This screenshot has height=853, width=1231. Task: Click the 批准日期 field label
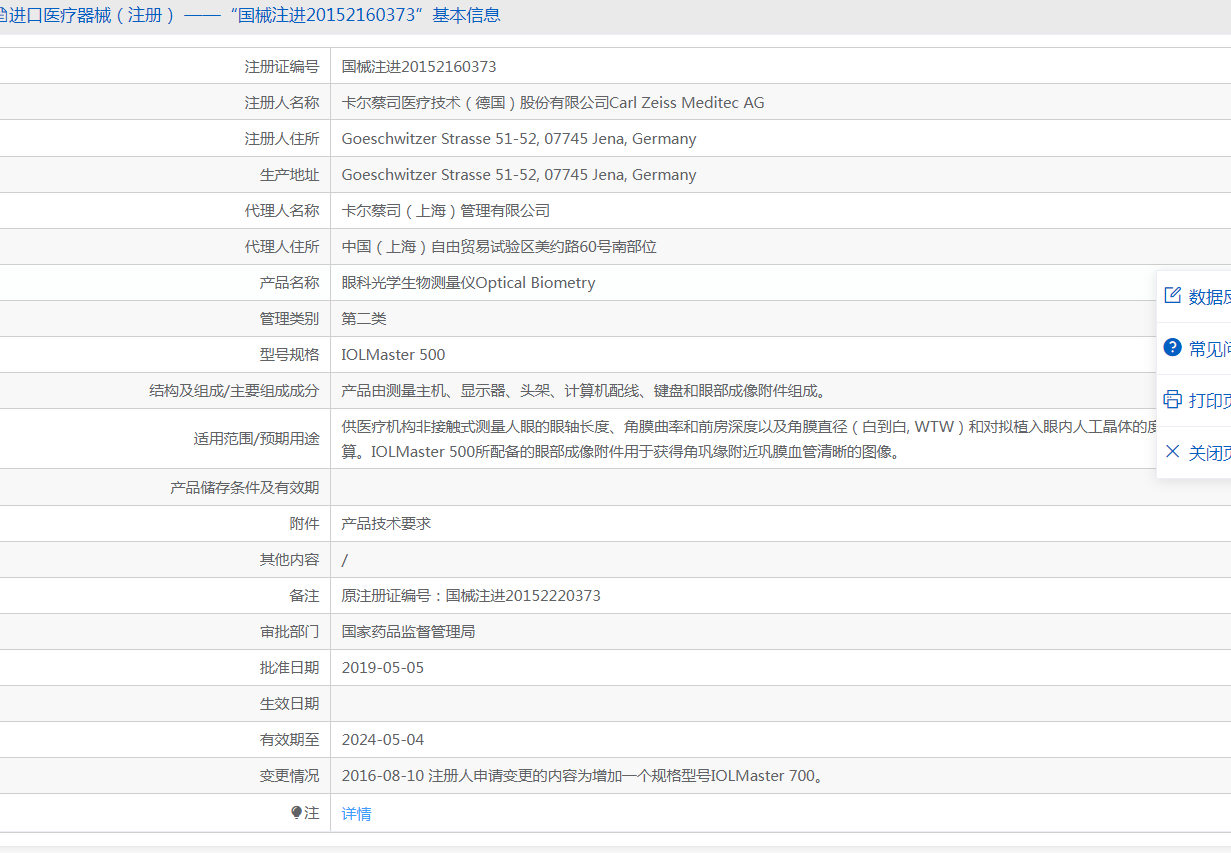[290, 668]
